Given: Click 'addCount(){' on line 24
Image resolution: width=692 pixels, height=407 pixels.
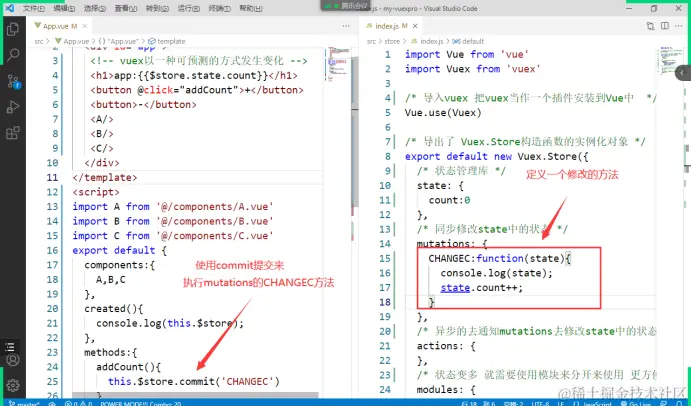Looking at the screenshot, I should (x=128, y=367).
